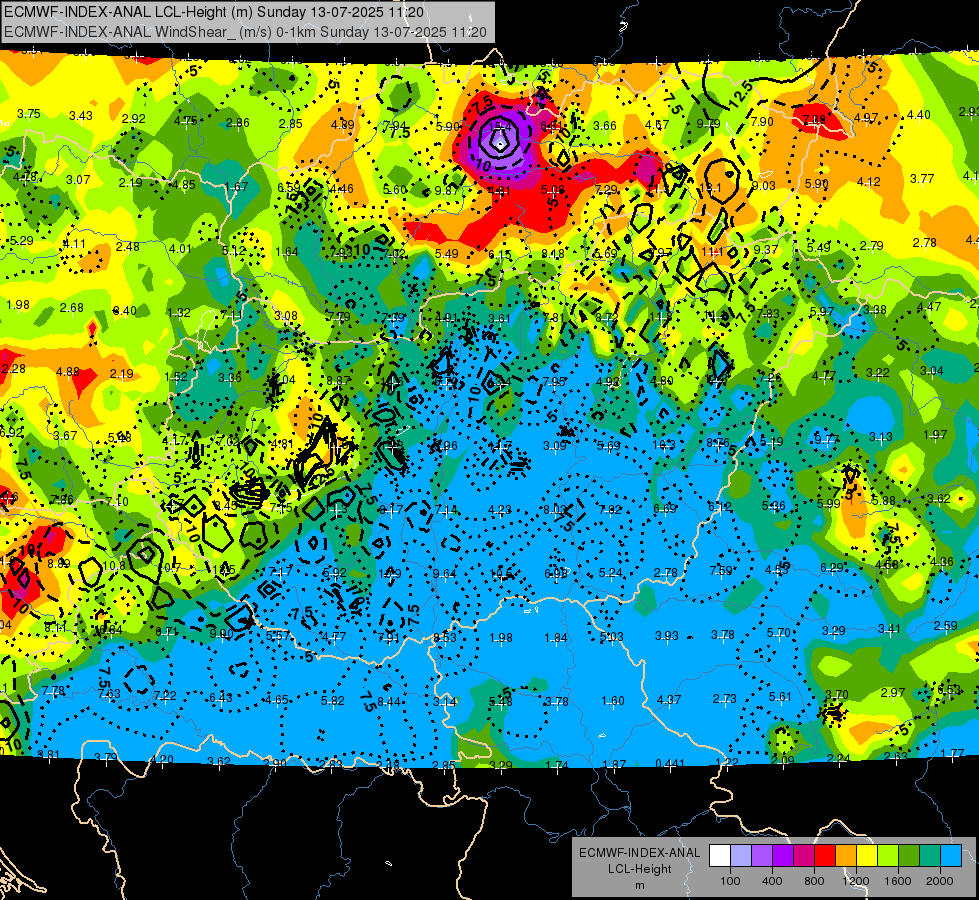Click the light violet swatch left of 400
The height and width of the screenshot is (900, 979).
[762, 856]
